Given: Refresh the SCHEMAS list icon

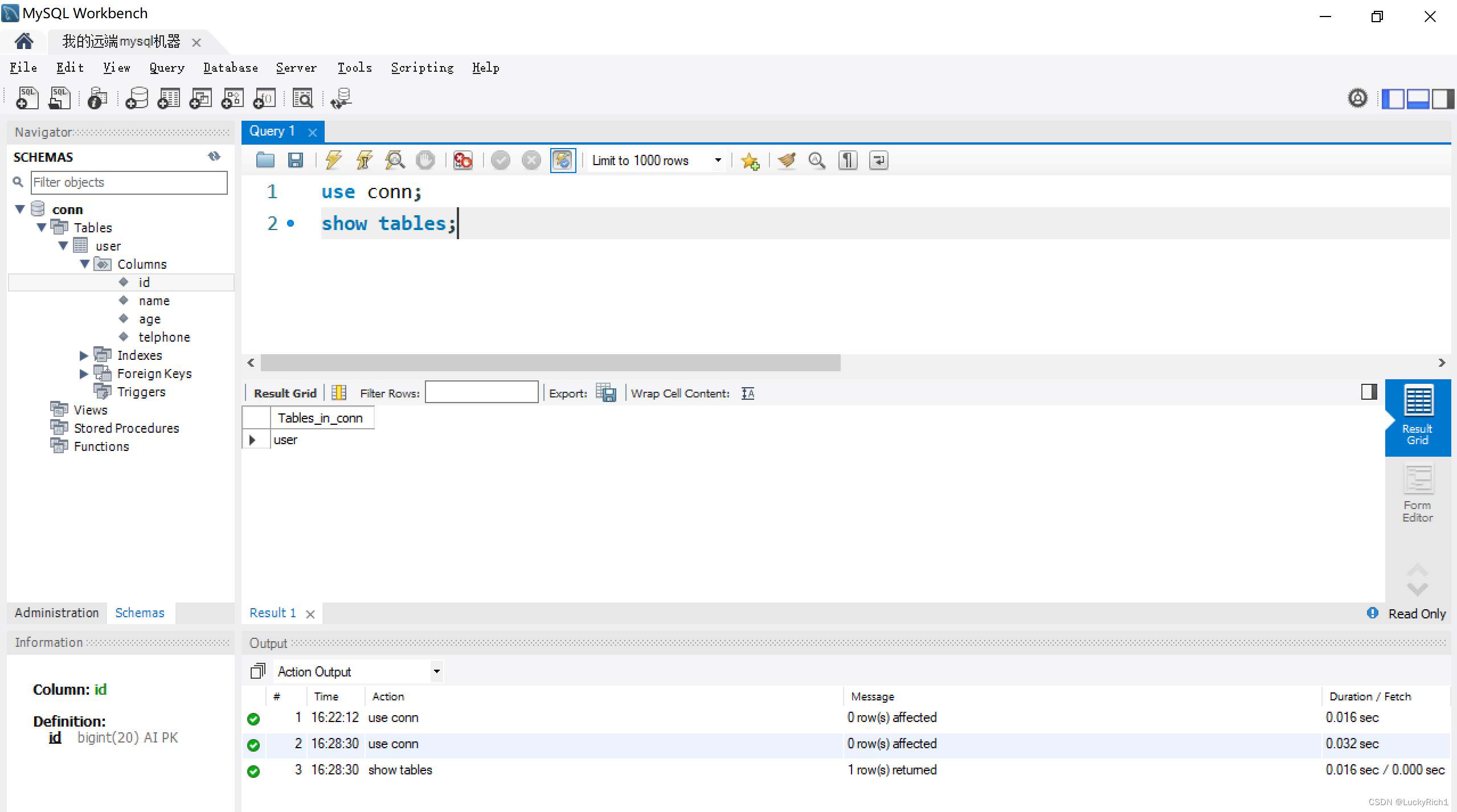Looking at the screenshot, I should click(x=214, y=157).
